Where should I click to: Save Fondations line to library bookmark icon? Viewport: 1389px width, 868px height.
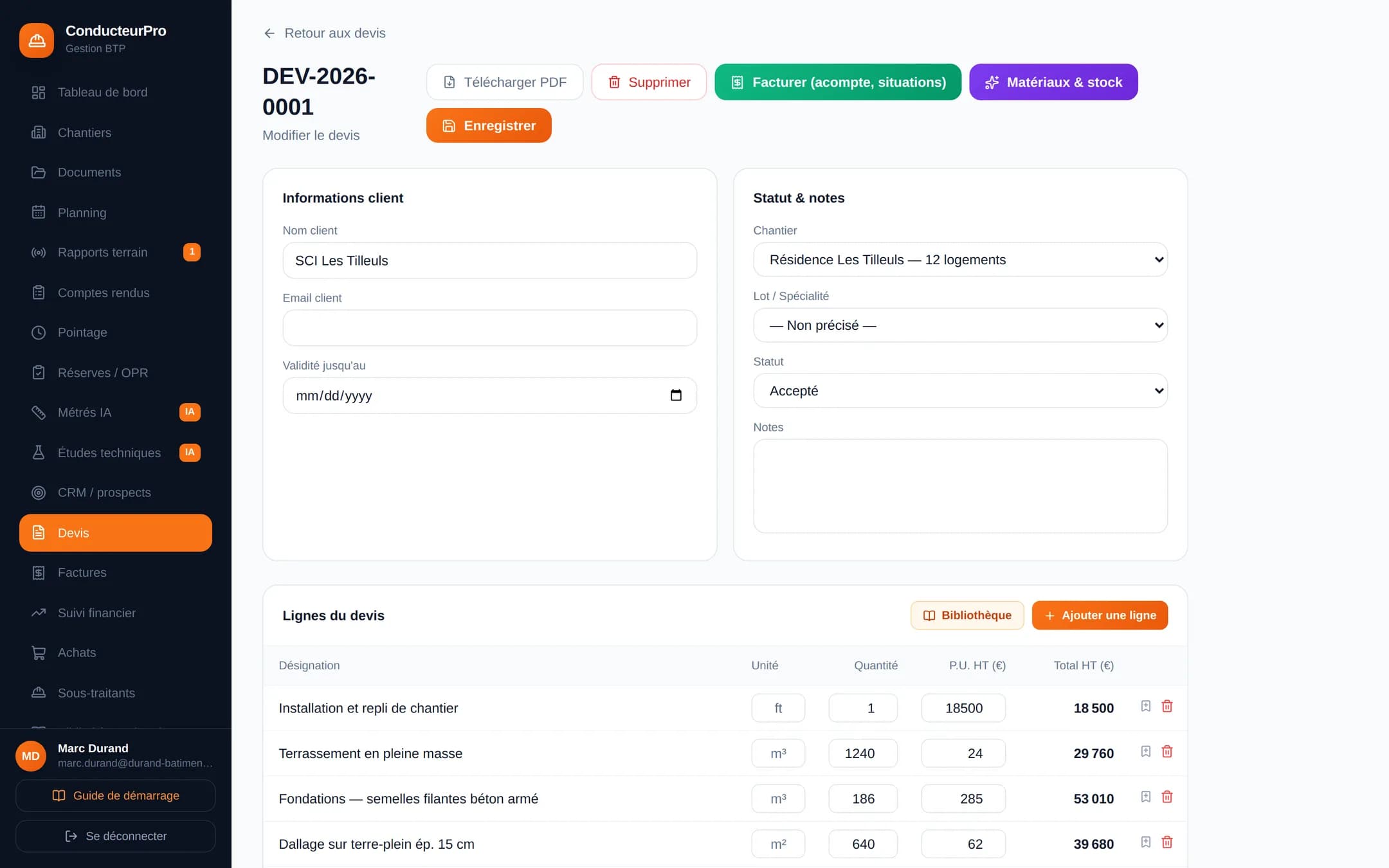coord(1146,797)
